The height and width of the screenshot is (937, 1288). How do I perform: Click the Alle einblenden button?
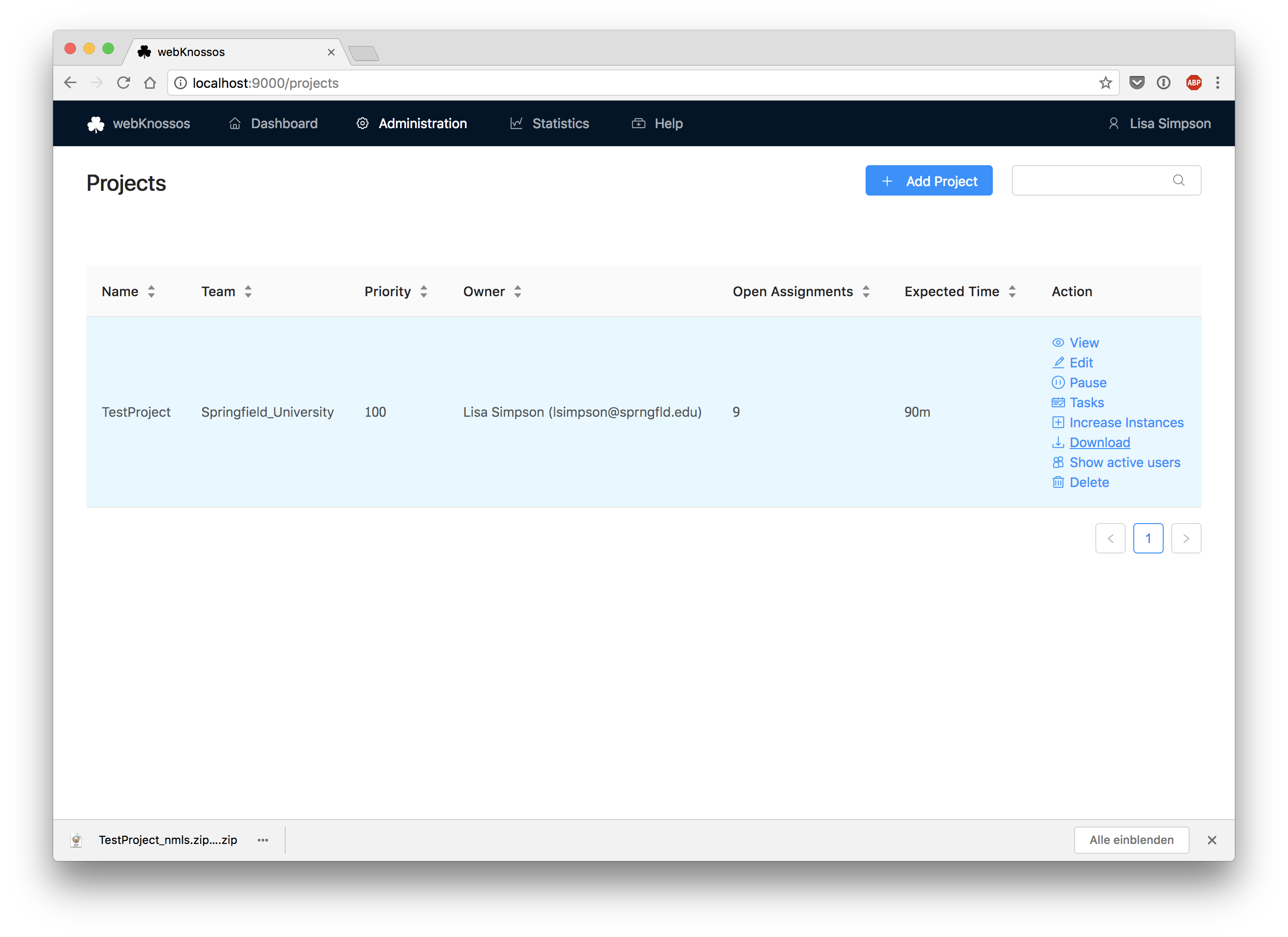[1131, 840]
